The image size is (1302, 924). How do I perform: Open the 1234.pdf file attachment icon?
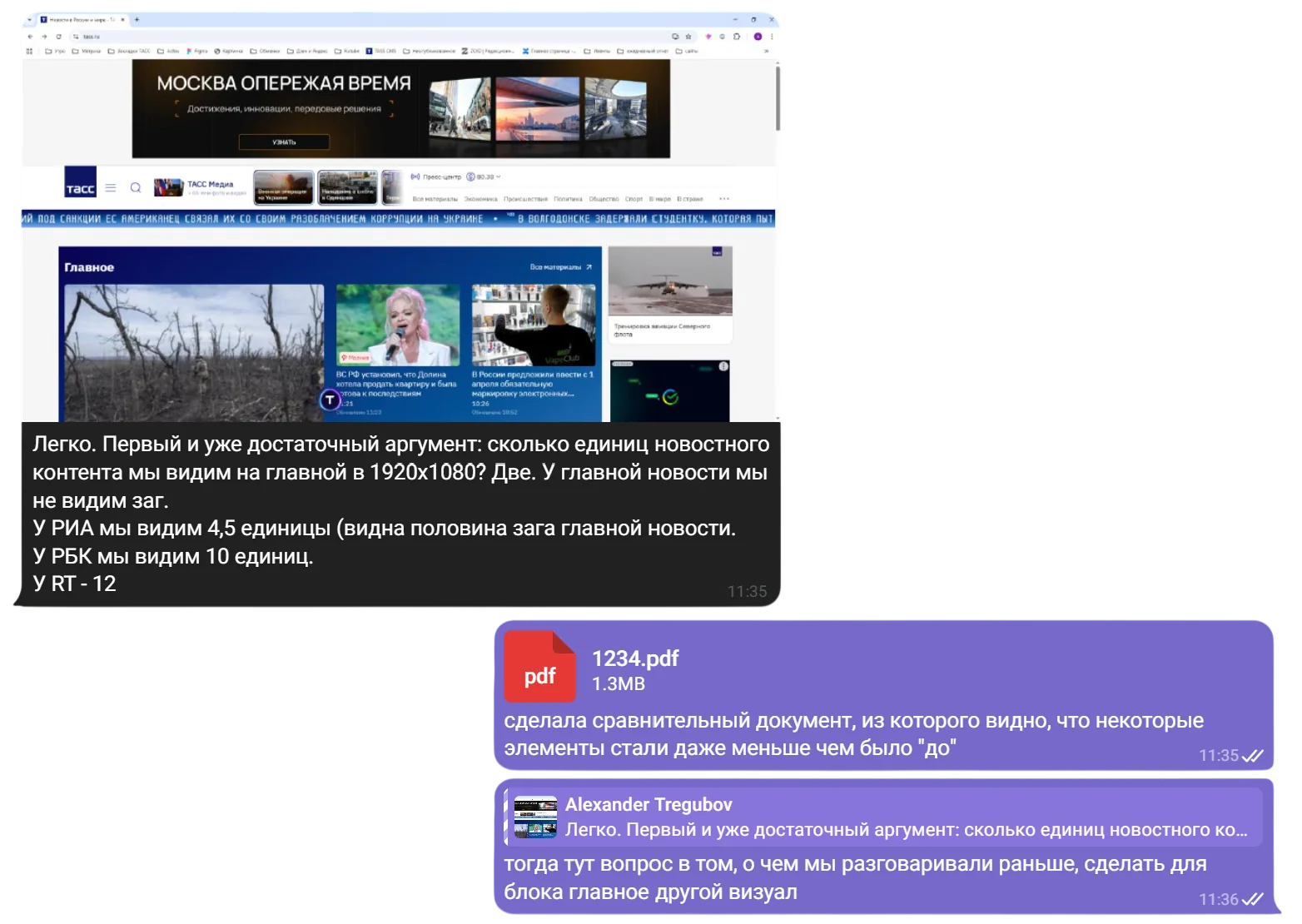(539, 667)
